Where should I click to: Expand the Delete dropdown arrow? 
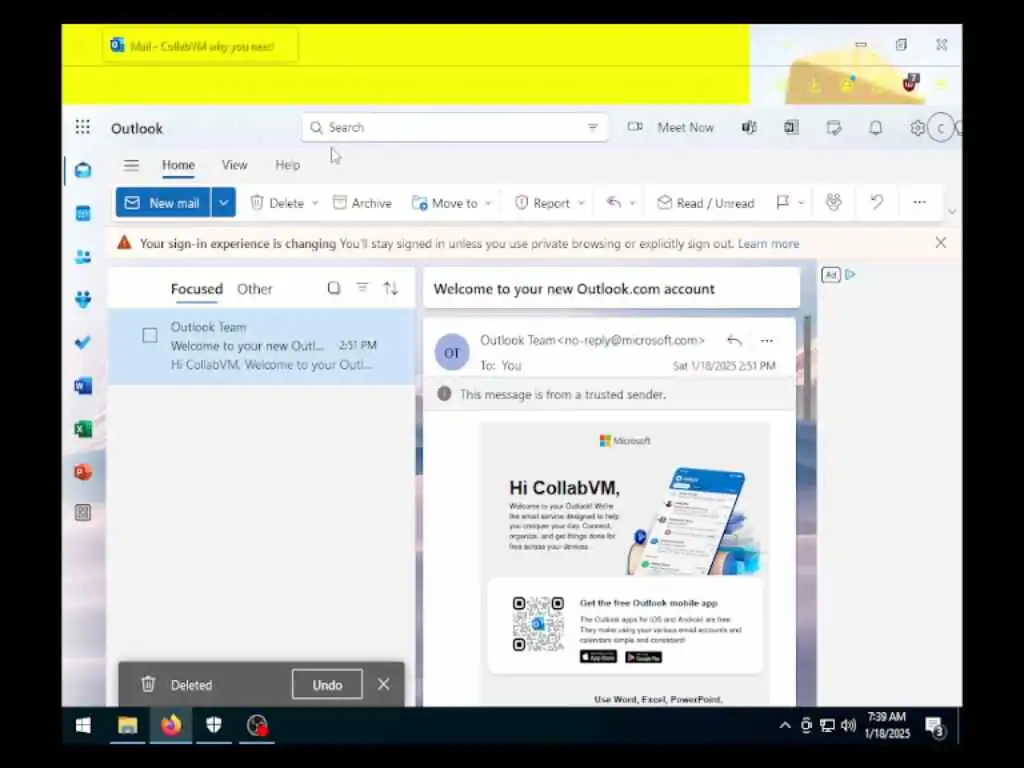315,203
